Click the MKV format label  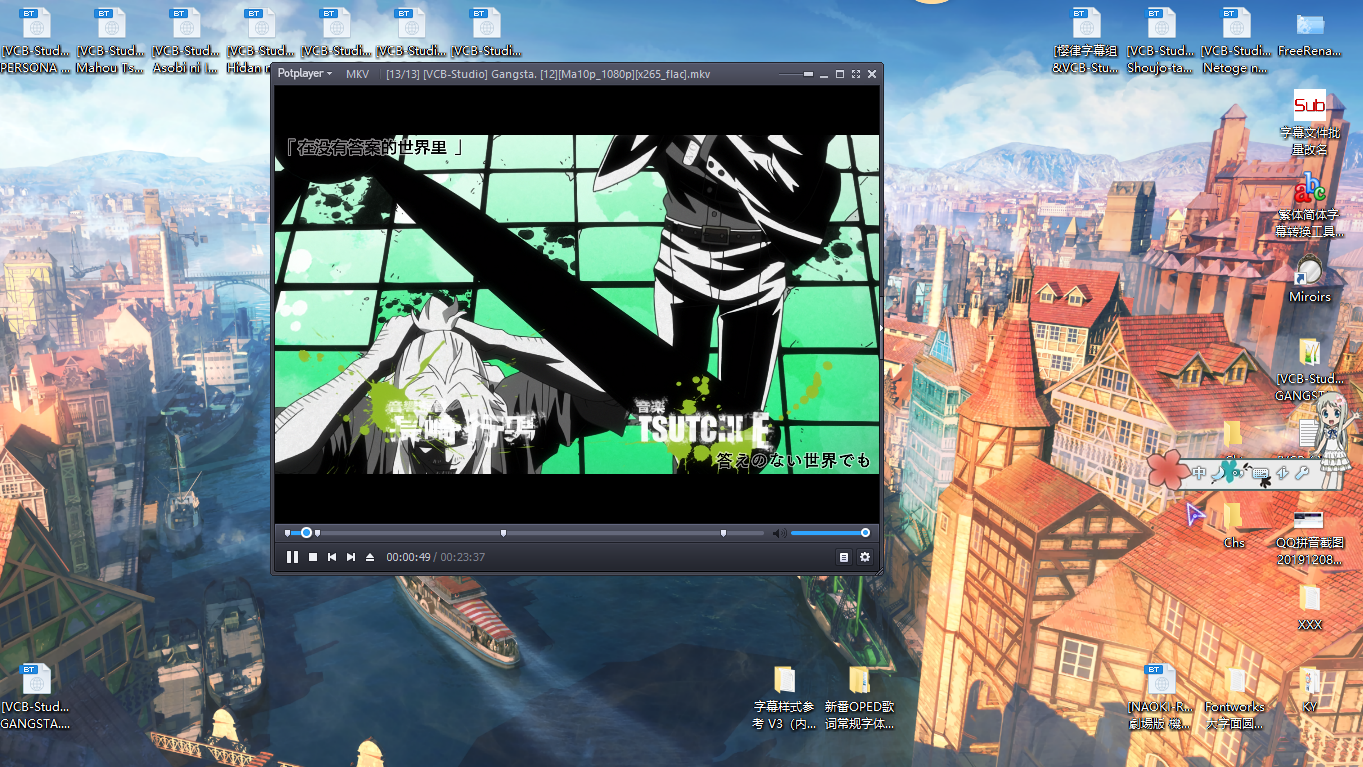click(x=357, y=74)
